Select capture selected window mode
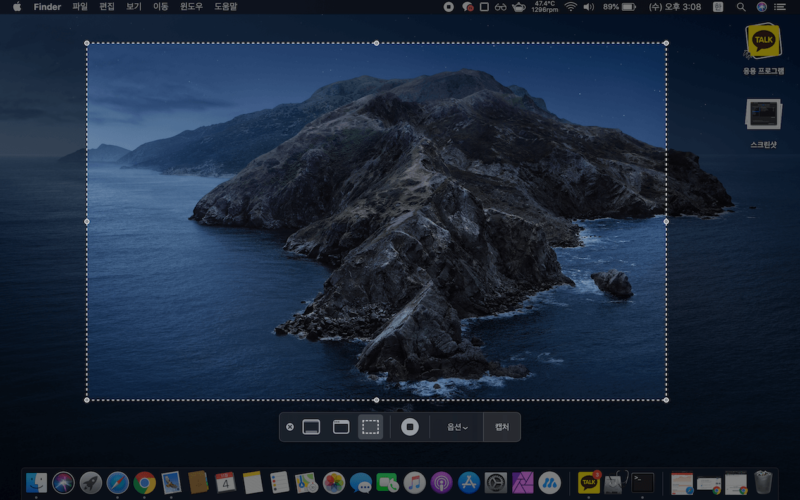The width and height of the screenshot is (800, 500). click(x=341, y=427)
